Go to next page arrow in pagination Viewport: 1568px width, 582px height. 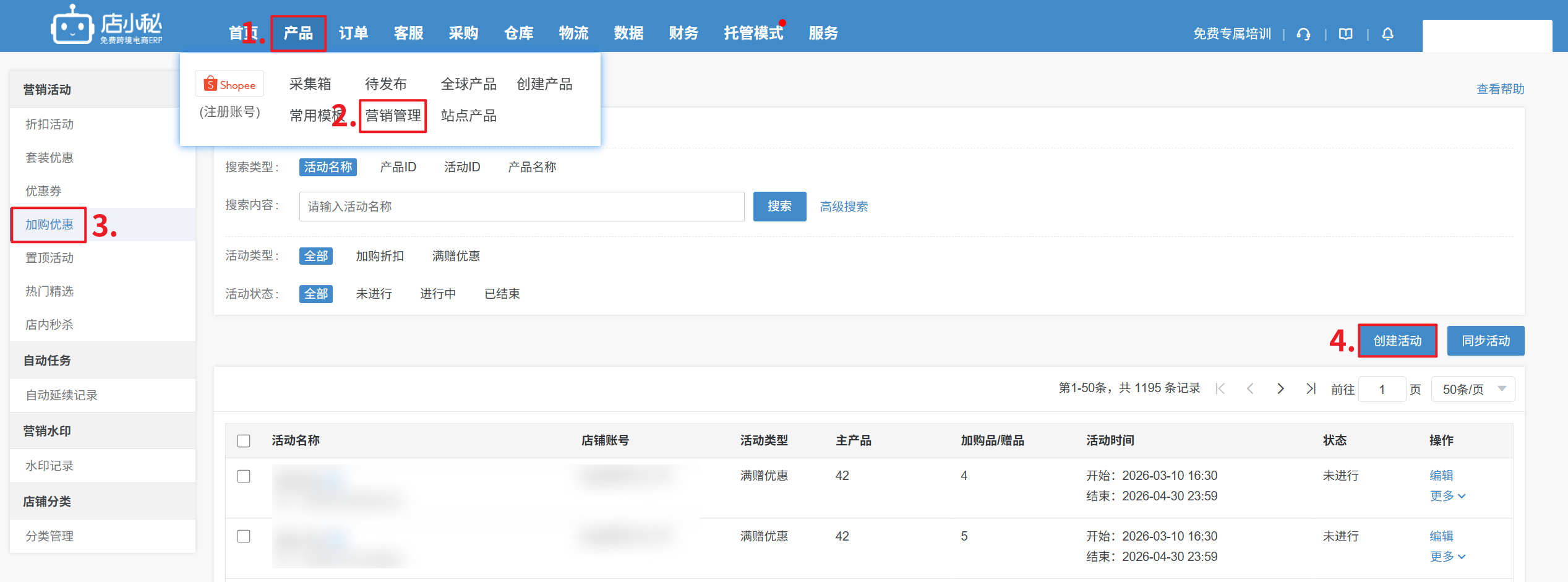1280,388
